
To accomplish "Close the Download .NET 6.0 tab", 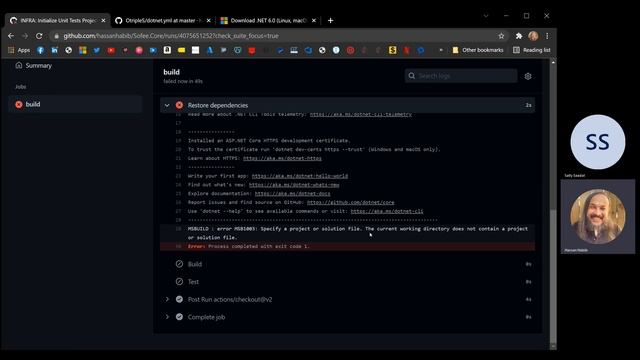I will coord(314,20).
